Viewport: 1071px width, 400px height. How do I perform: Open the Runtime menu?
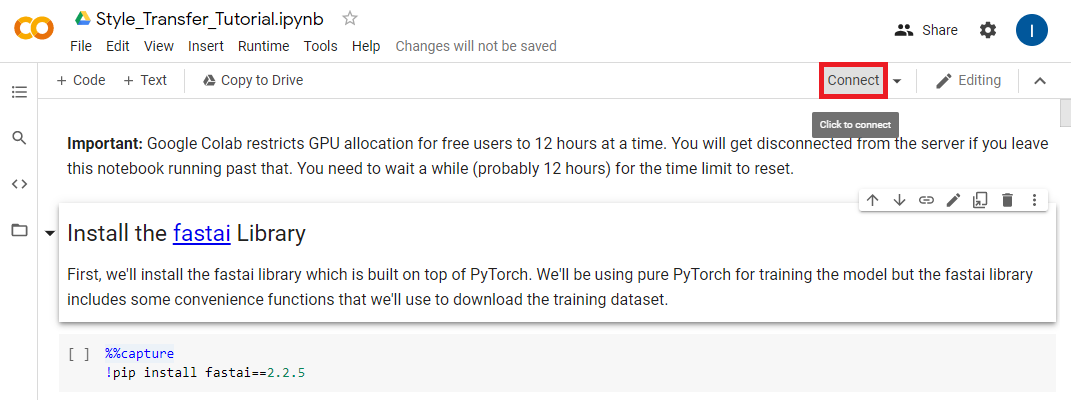click(263, 46)
